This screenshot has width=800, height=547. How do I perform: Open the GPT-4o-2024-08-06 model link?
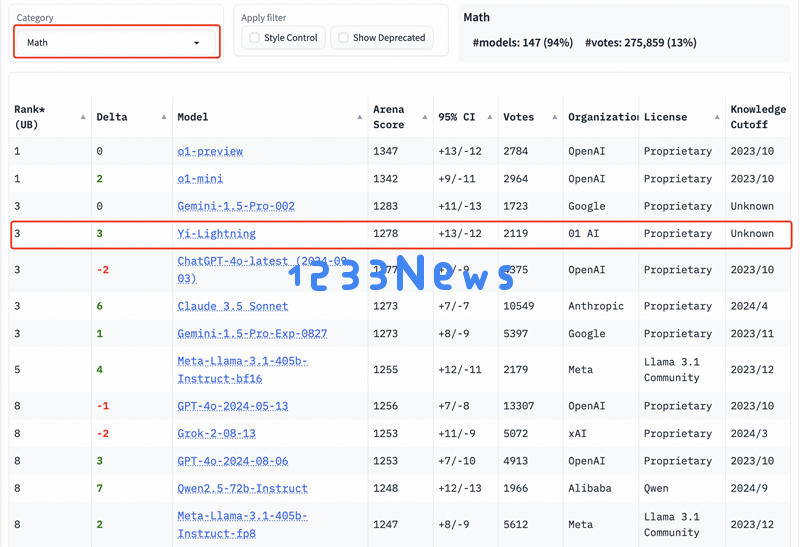coord(233,461)
